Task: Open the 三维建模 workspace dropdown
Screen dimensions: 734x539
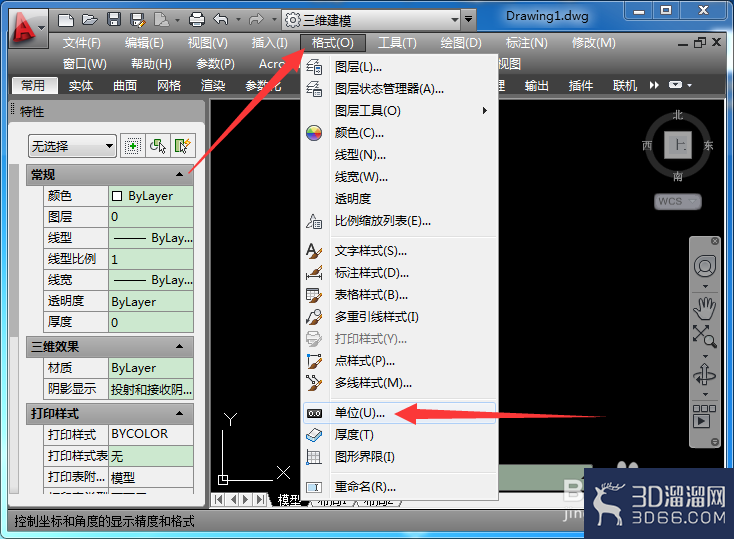Action: [x=454, y=20]
